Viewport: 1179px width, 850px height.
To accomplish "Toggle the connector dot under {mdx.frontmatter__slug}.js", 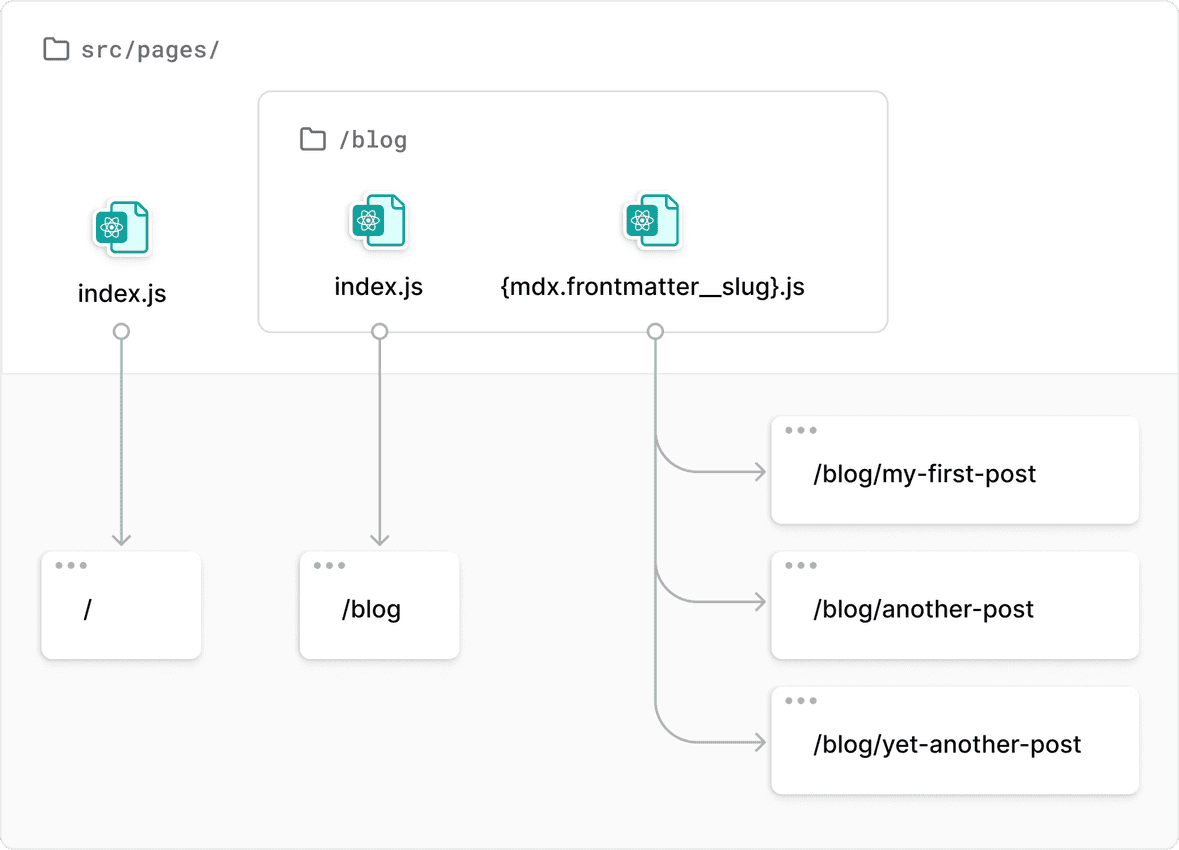I will pos(655,330).
